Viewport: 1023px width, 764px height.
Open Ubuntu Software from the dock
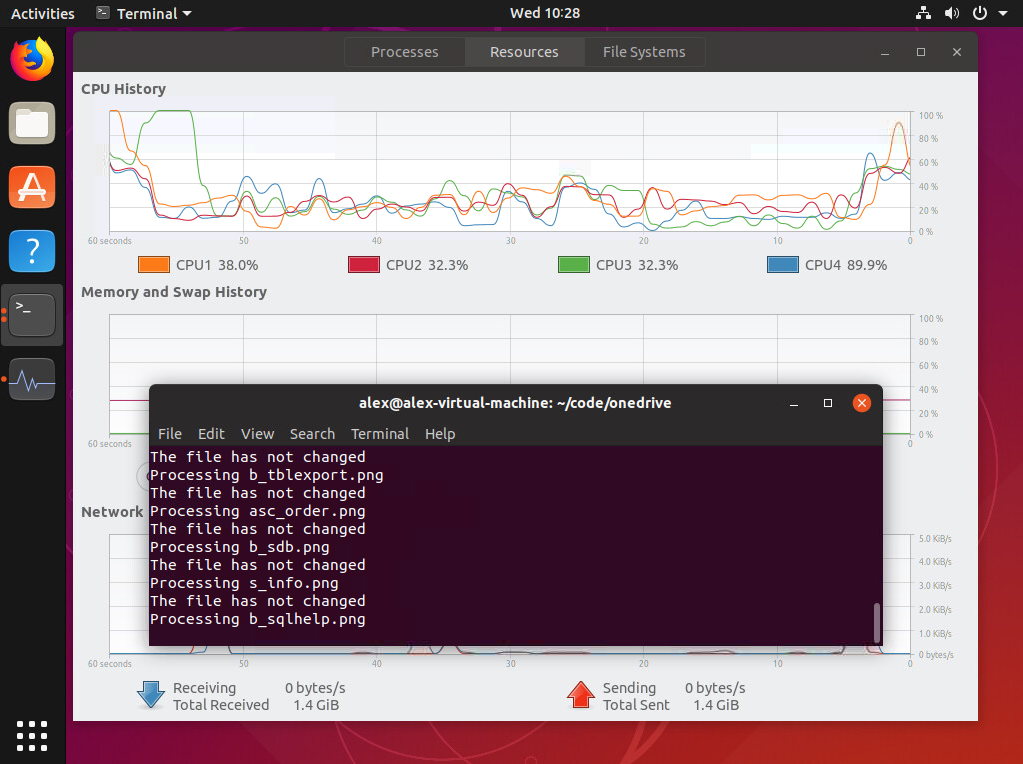point(31,187)
